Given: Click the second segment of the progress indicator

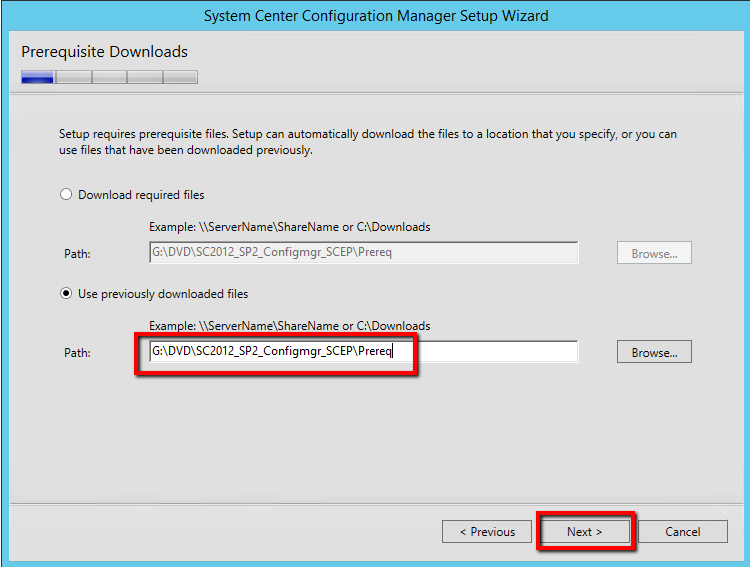Looking at the screenshot, I should click(74, 77).
